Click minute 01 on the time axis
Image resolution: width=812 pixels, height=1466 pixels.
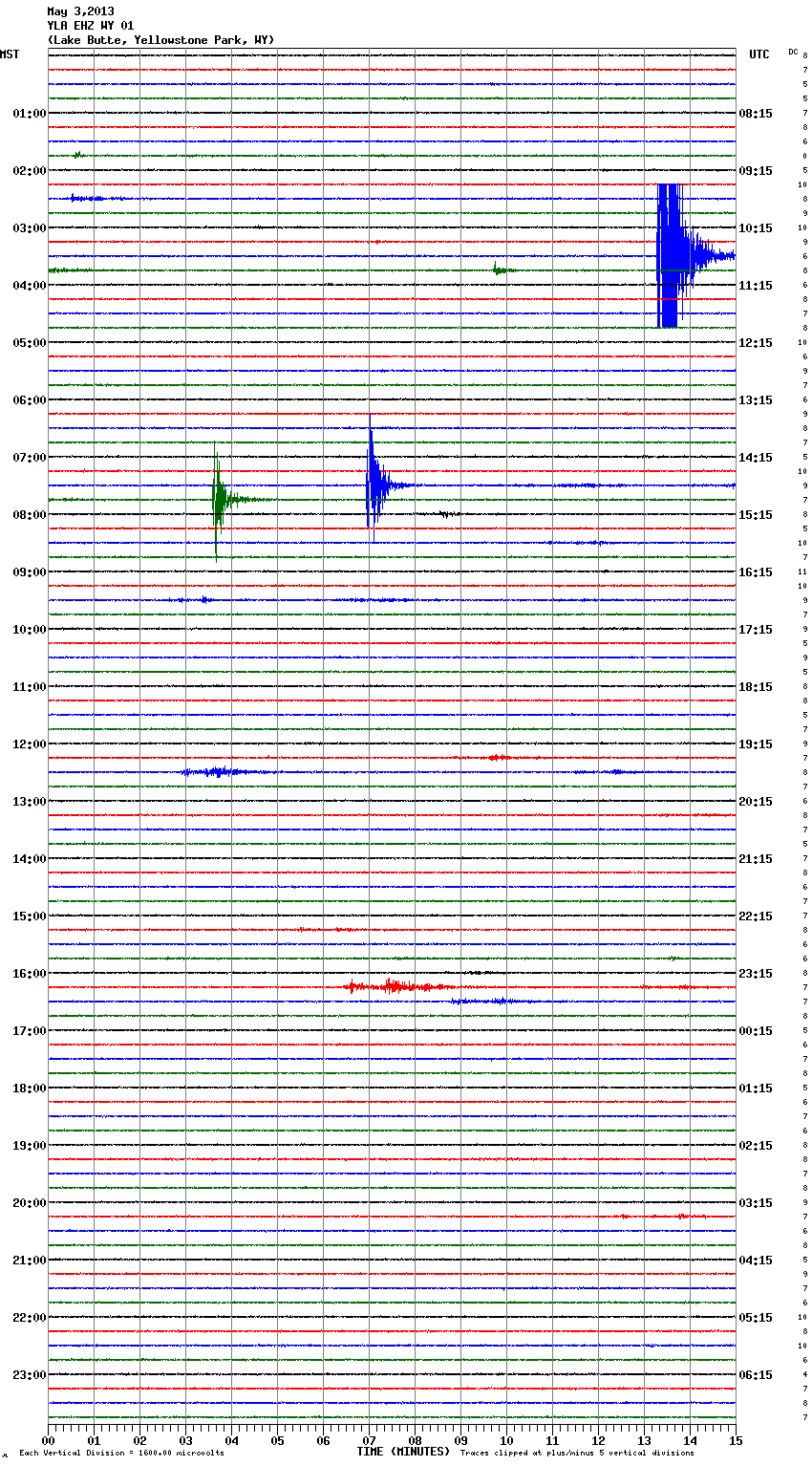94,1441
